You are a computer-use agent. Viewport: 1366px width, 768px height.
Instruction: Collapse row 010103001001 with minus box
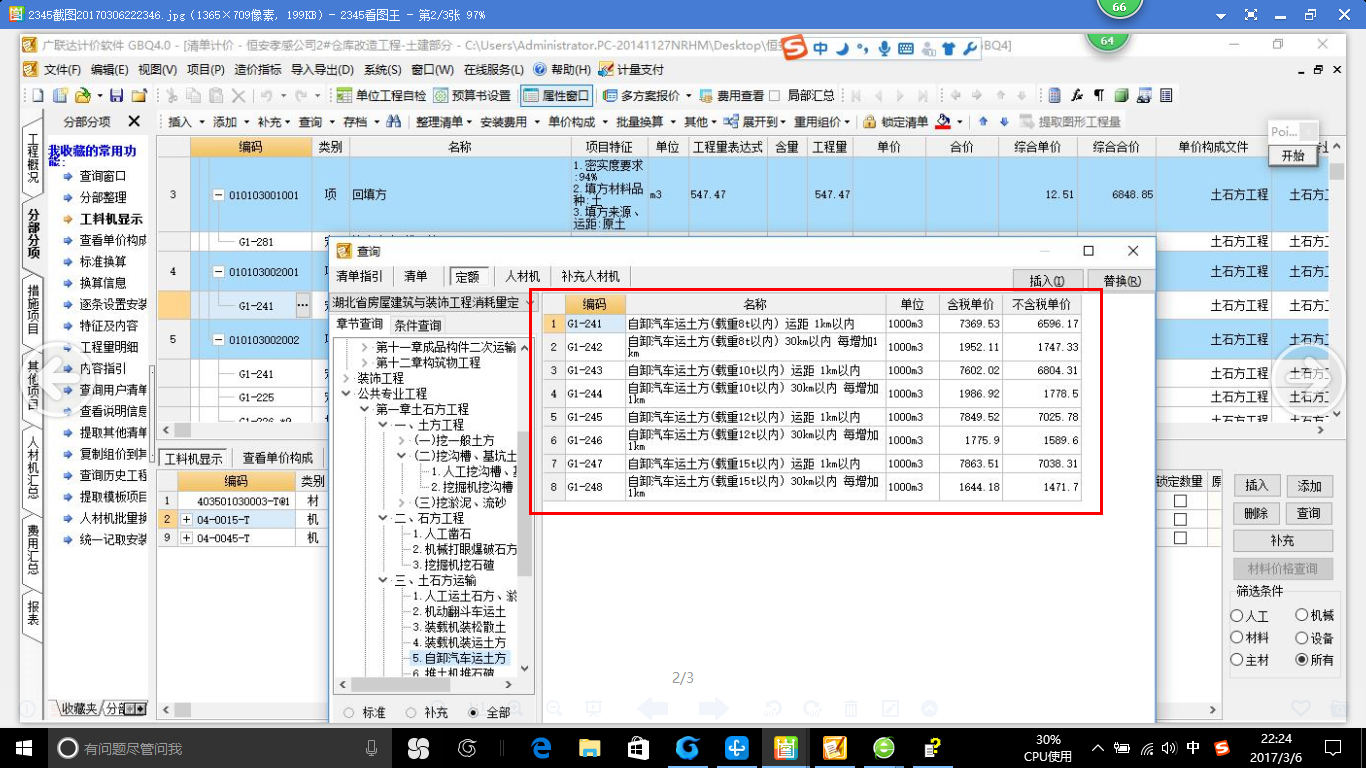pos(218,195)
